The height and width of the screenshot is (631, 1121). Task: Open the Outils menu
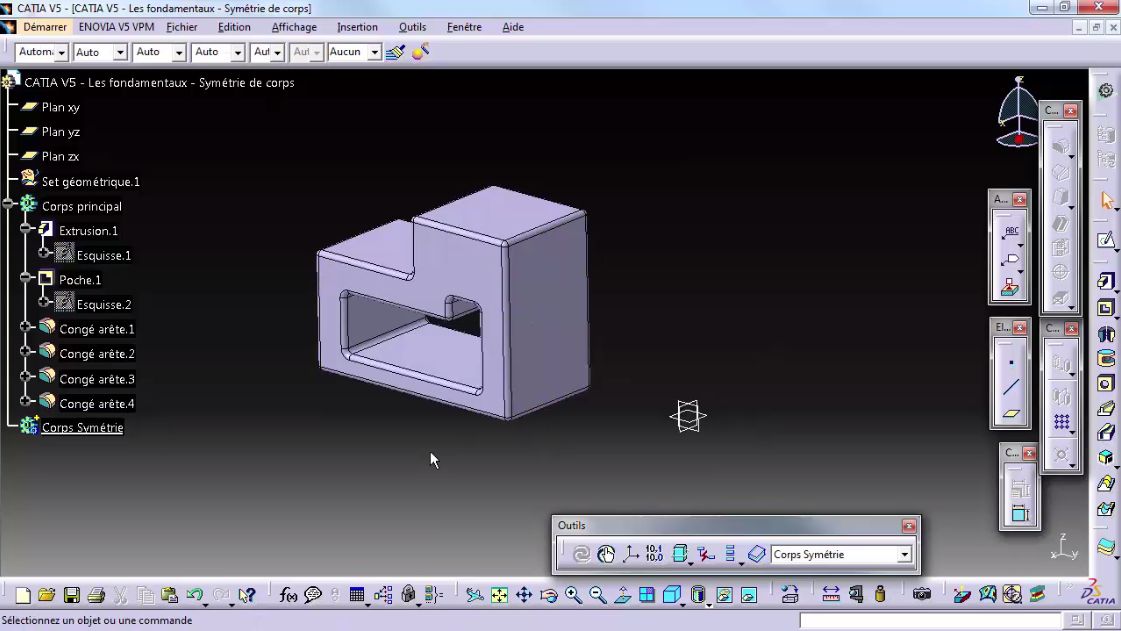coord(413,27)
